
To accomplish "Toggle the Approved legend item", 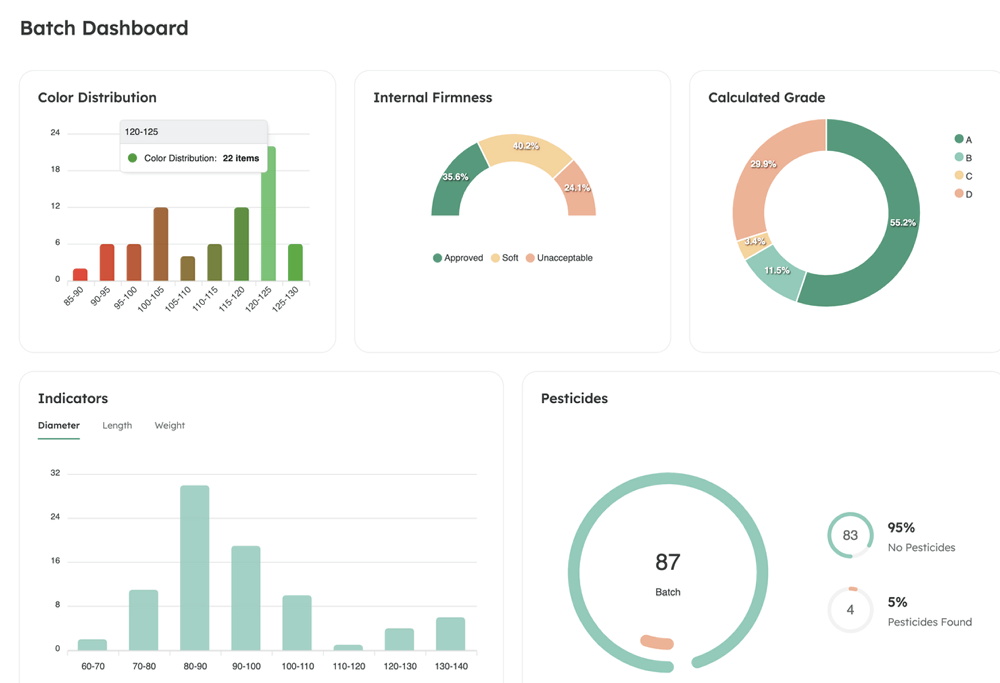I will [458, 258].
